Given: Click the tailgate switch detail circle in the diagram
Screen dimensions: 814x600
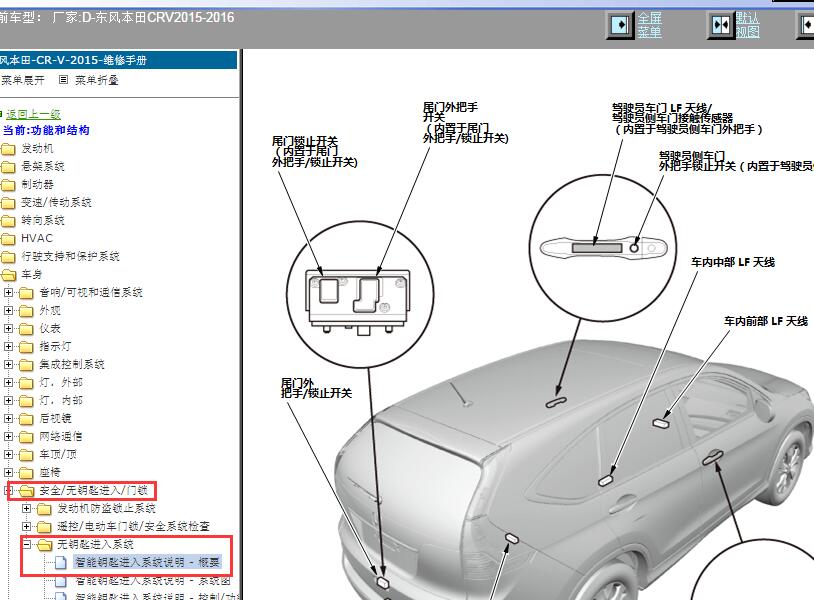Looking at the screenshot, I should [x=360, y=295].
